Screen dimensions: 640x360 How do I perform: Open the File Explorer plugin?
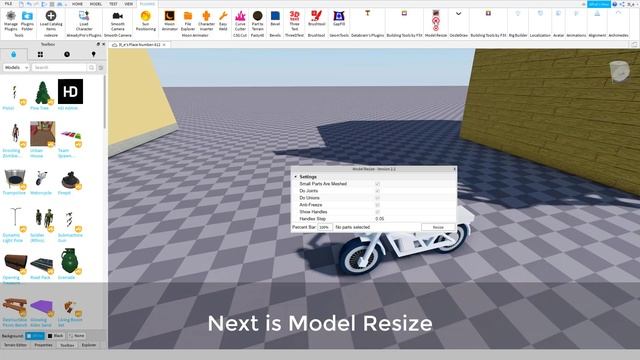tap(188, 21)
